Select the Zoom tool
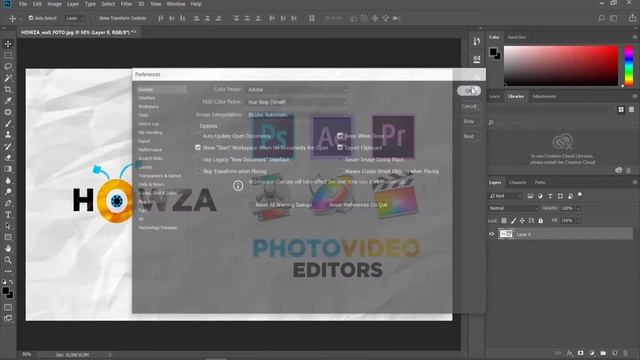 pos(8,260)
